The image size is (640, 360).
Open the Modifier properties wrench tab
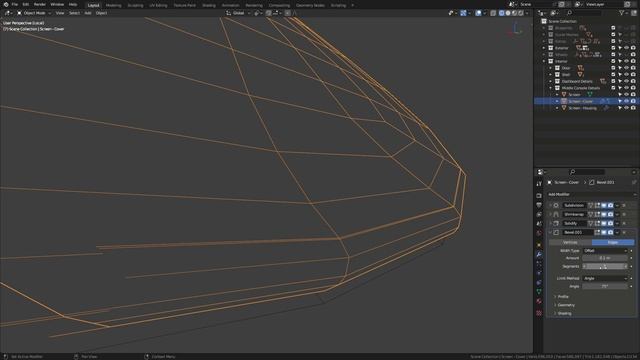(x=539, y=254)
